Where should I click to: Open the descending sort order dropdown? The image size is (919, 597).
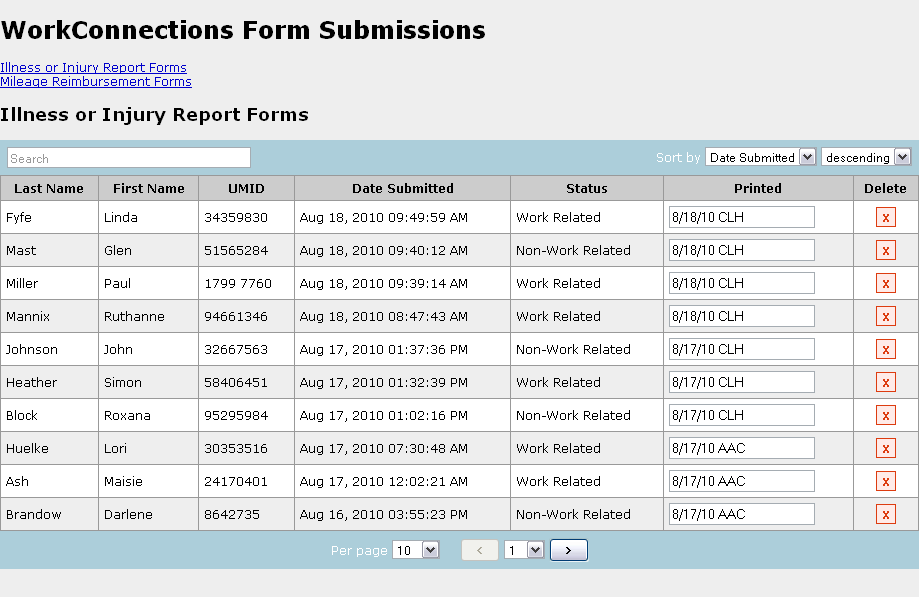coord(866,157)
